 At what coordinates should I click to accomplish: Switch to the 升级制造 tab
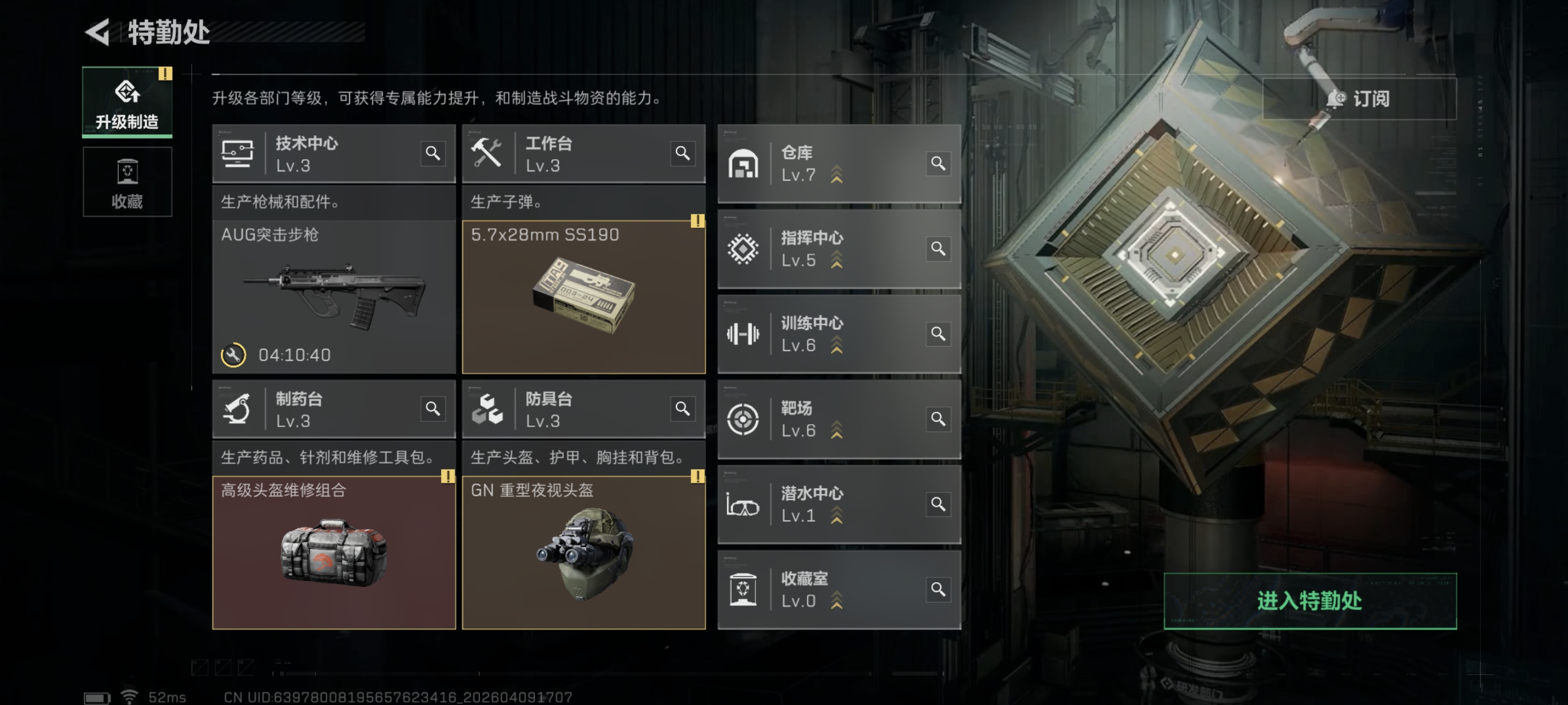[x=127, y=102]
